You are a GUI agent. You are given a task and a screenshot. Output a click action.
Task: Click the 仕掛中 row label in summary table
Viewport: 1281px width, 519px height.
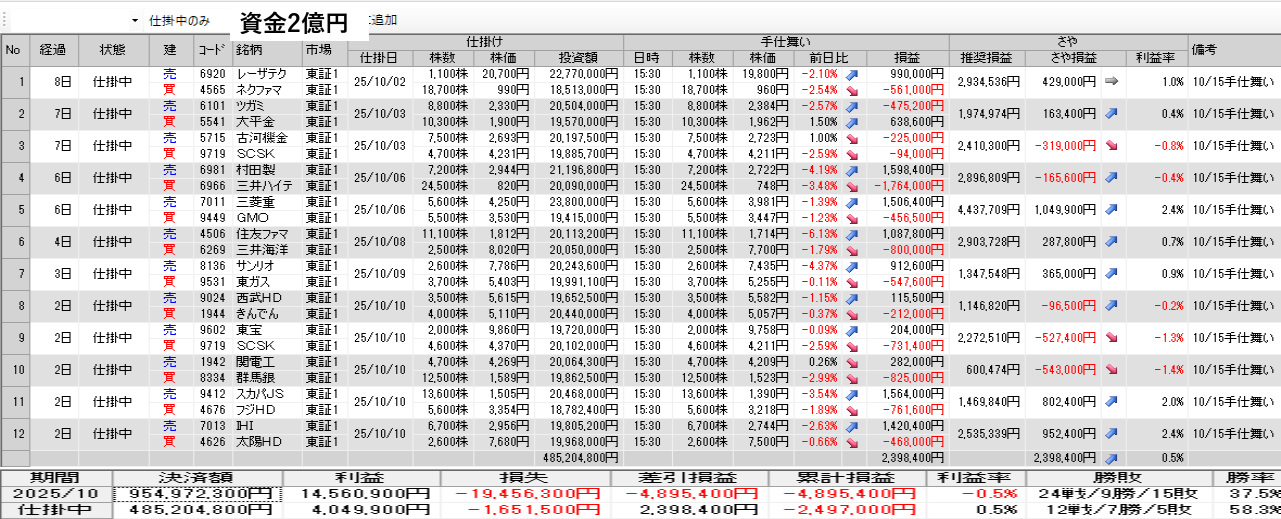point(56,510)
